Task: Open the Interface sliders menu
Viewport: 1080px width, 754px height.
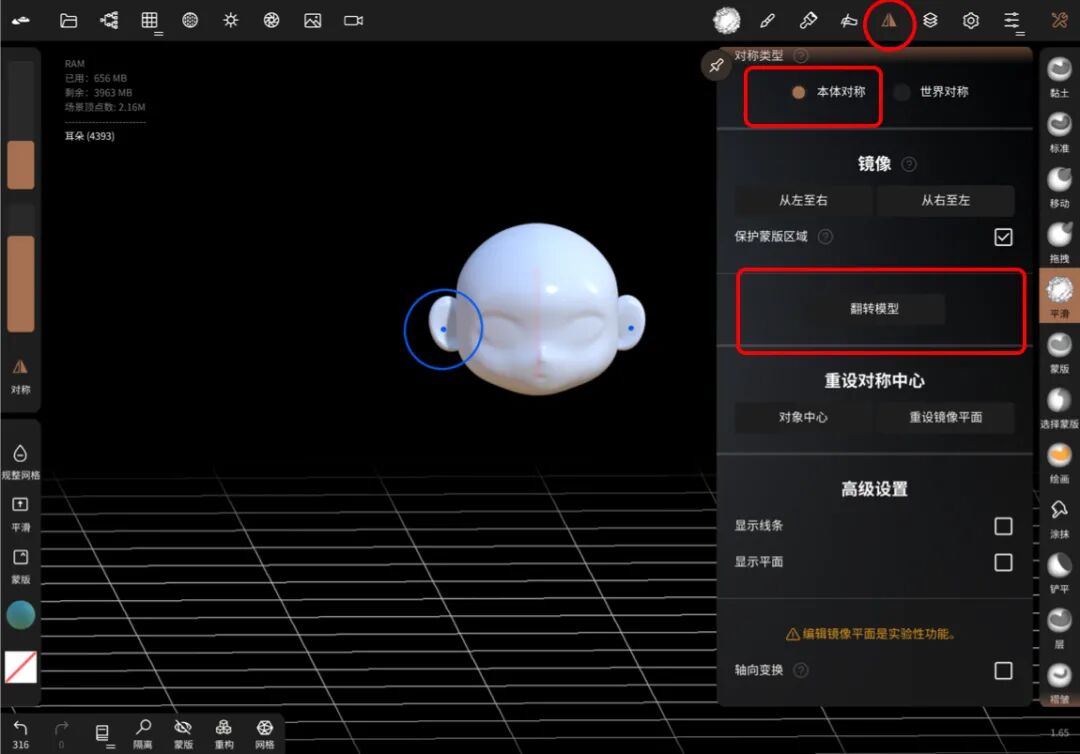Action: coord(1012,21)
